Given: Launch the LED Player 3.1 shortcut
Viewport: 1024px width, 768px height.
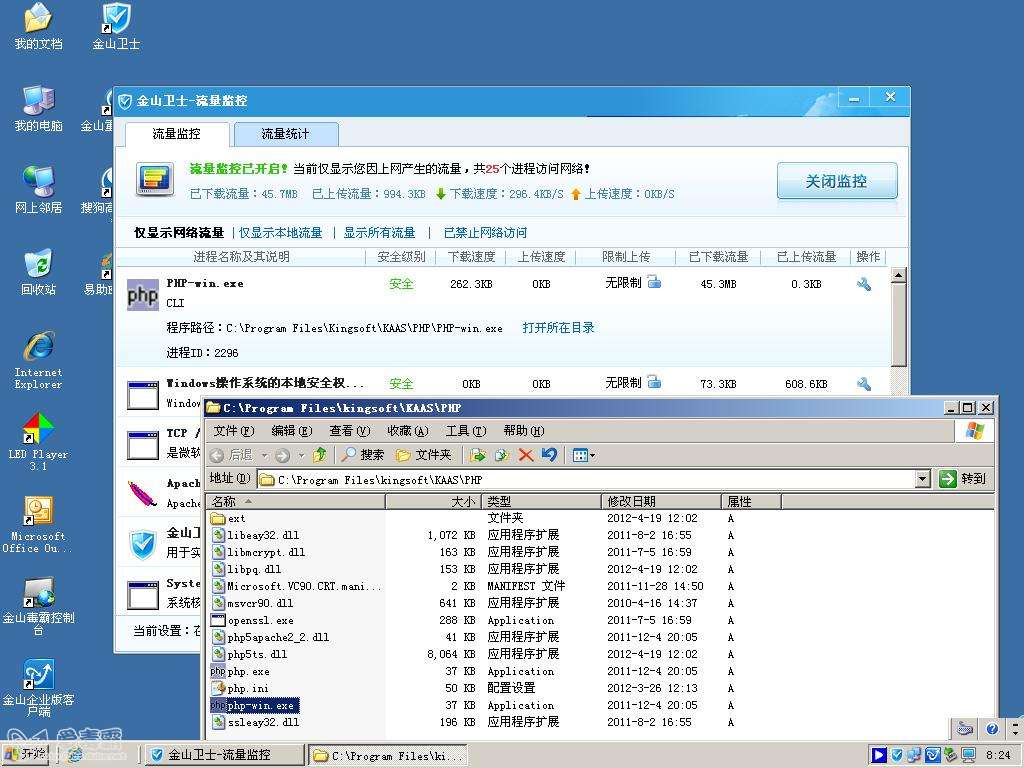Looking at the screenshot, I should (38, 441).
